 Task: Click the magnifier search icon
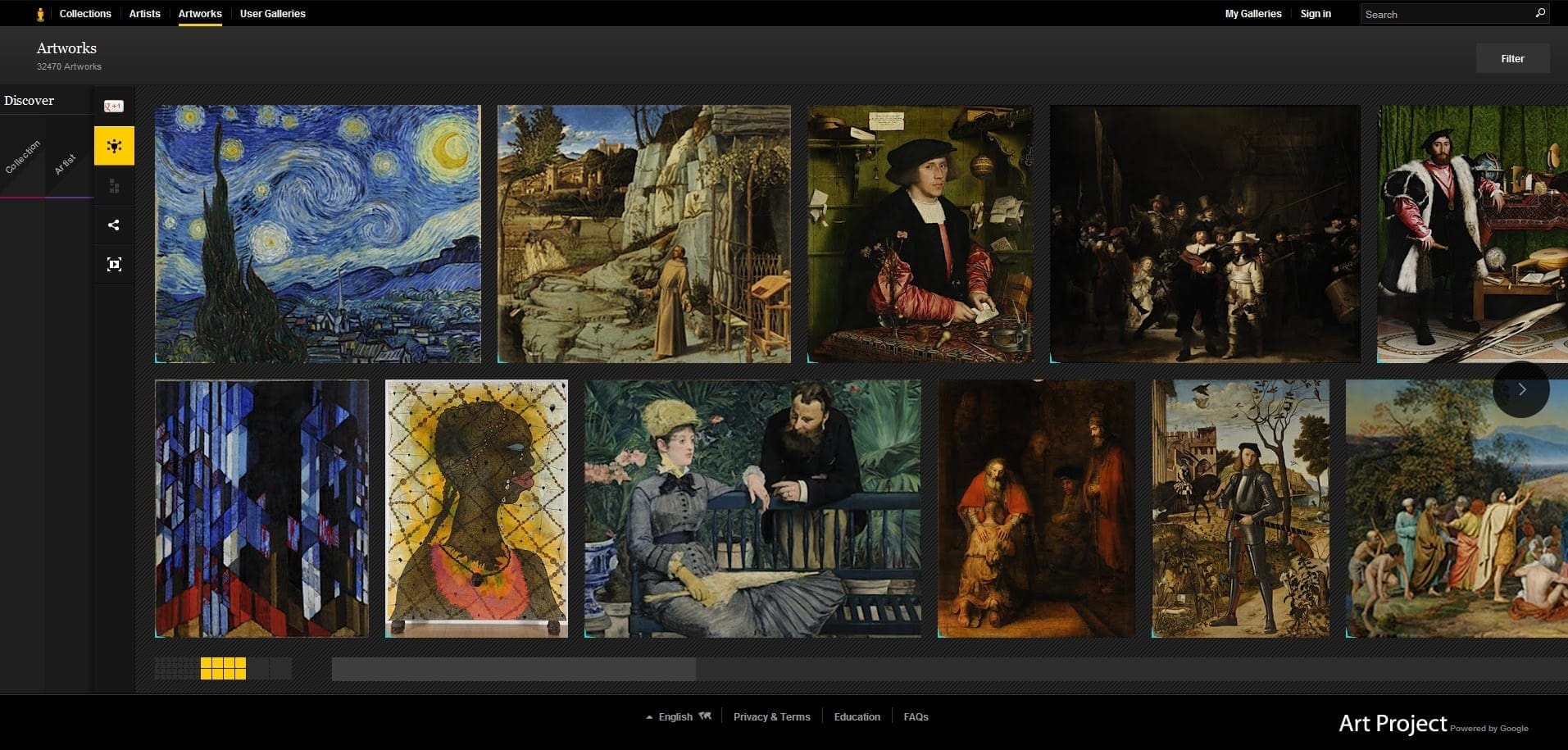[1540, 13]
